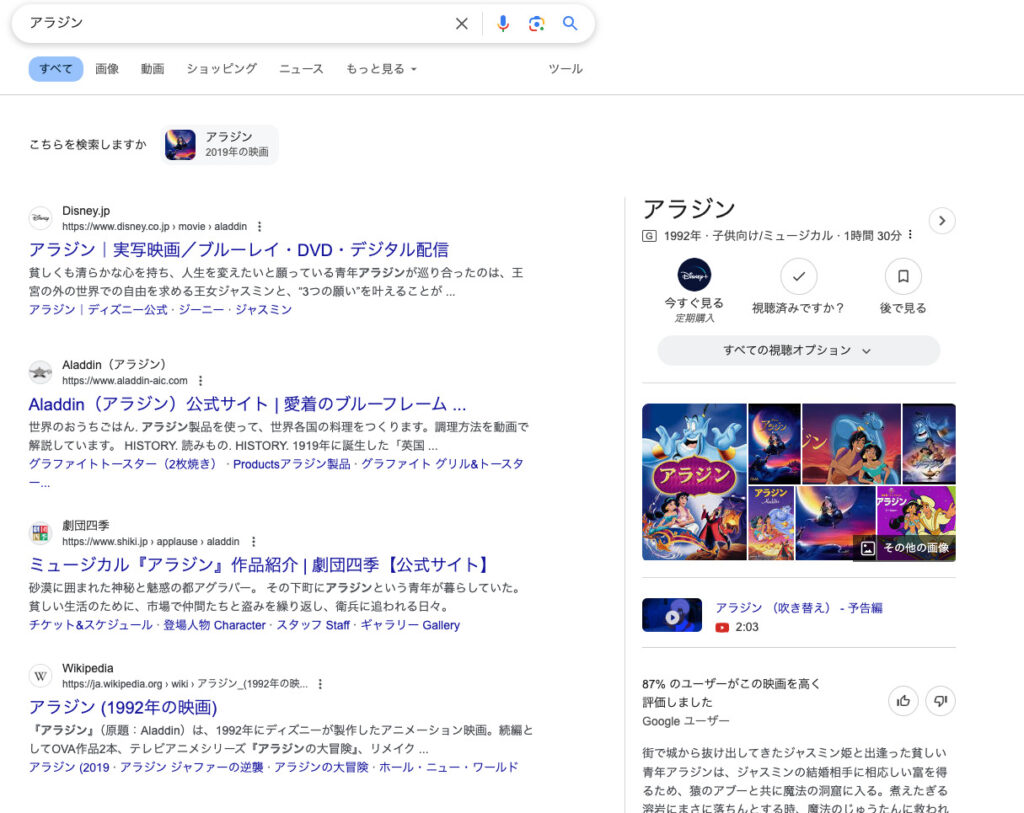This screenshot has width=1024, height=813.
Task: Start the search with the magnifier icon
Action: tap(570, 23)
